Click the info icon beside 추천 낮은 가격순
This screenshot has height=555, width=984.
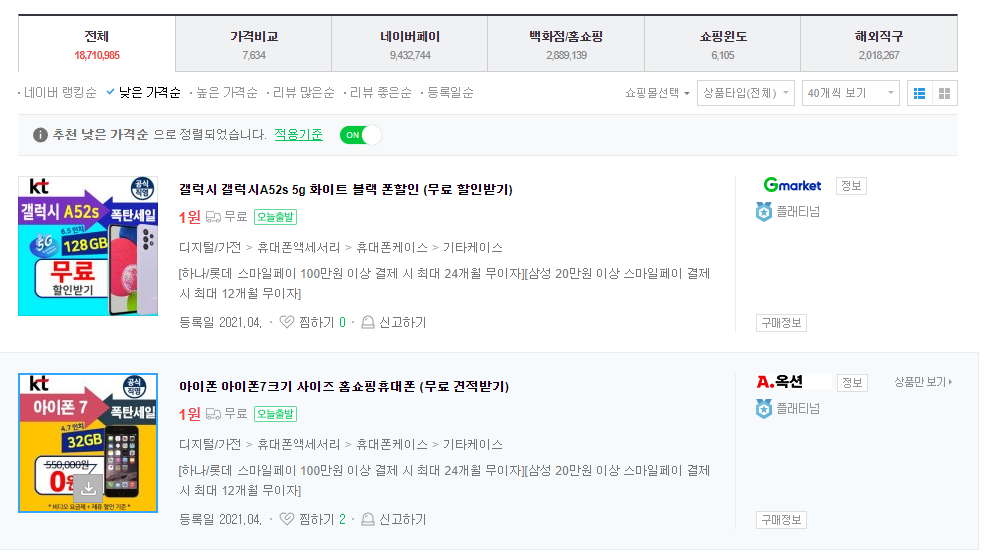pyautogui.click(x=40, y=135)
